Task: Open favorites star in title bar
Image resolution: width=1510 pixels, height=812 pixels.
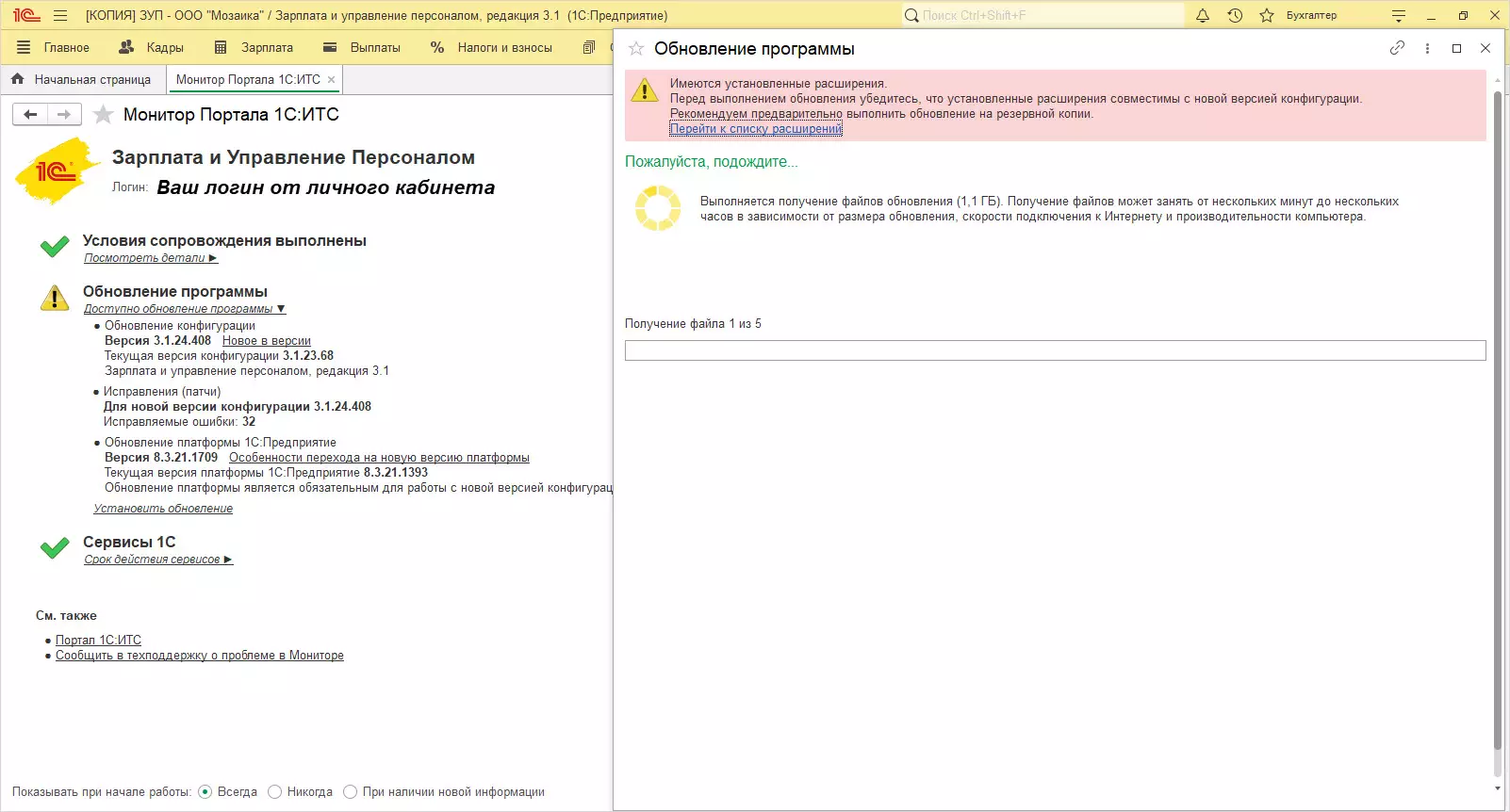Action: coord(1267,15)
